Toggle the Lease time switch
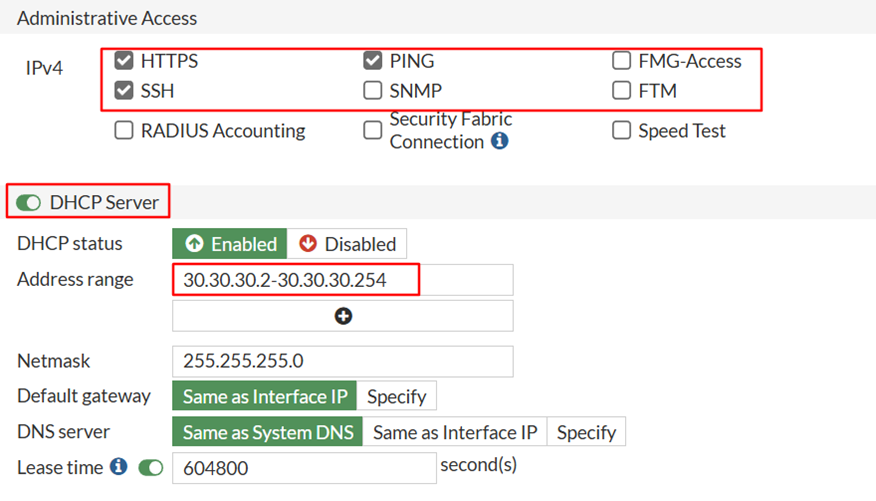The height and width of the screenshot is (501, 876). pyautogui.click(x=151, y=467)
